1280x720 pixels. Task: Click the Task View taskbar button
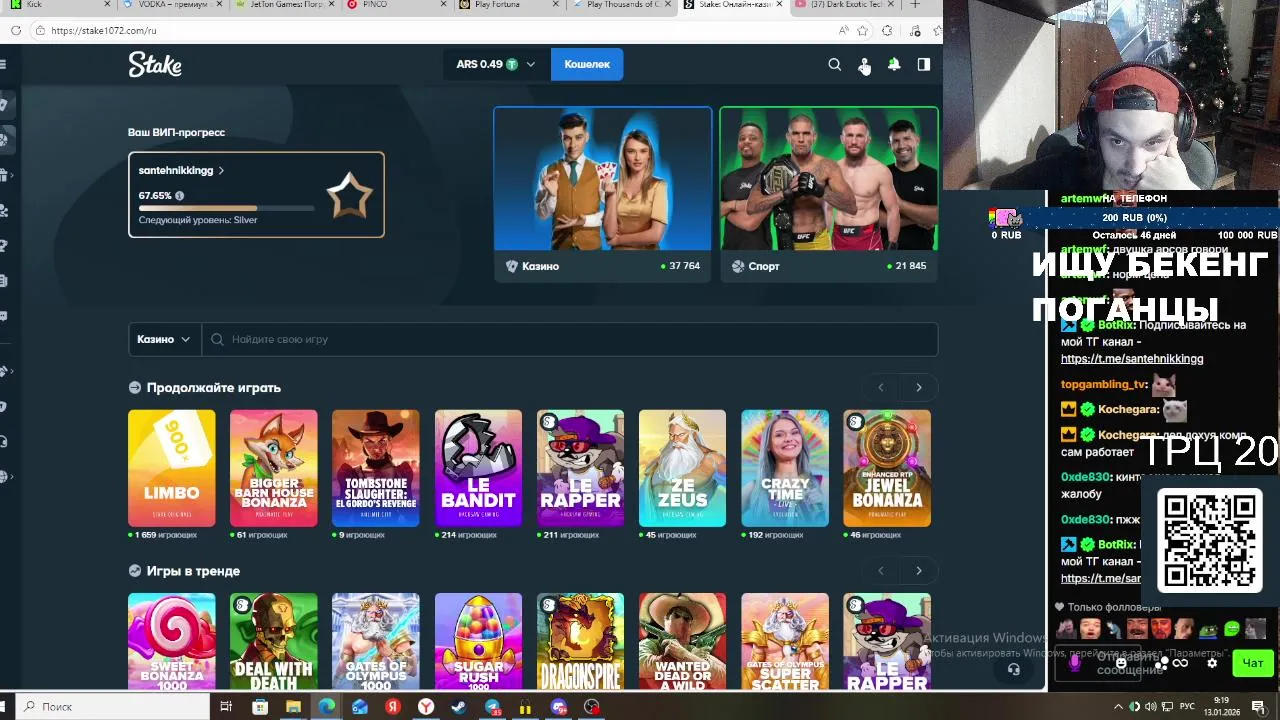[226, 707]
